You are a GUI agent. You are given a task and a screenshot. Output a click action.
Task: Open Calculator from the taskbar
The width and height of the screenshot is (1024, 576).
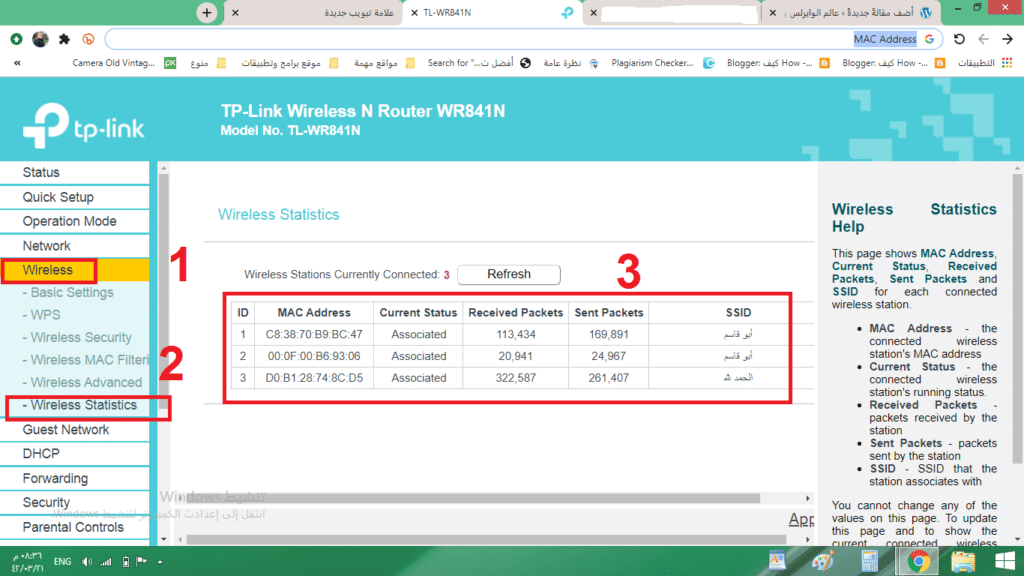pyautogui.click(x=869, y=561)
